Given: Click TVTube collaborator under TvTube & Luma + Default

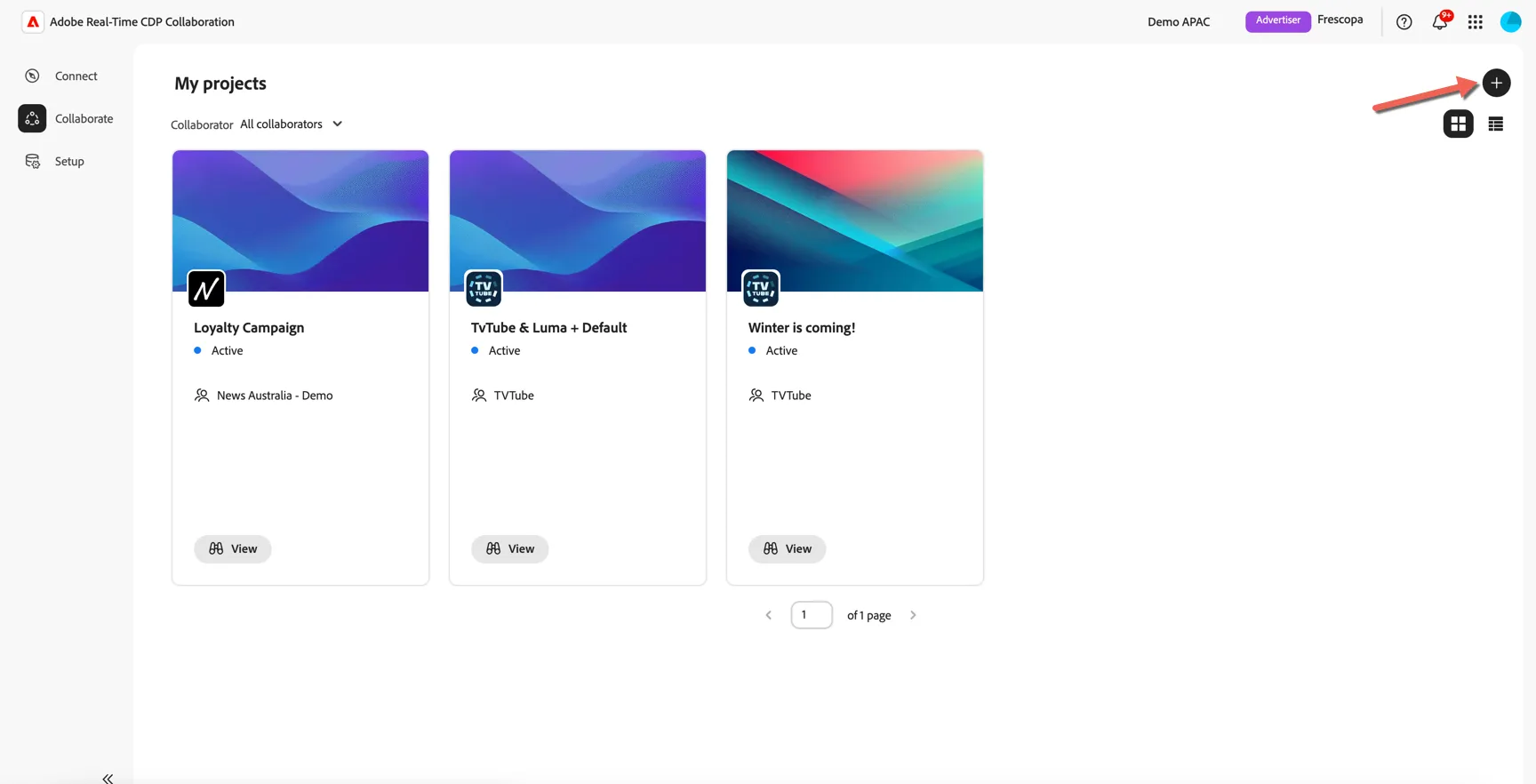Looking at the screenshot, I should point(514,396).
